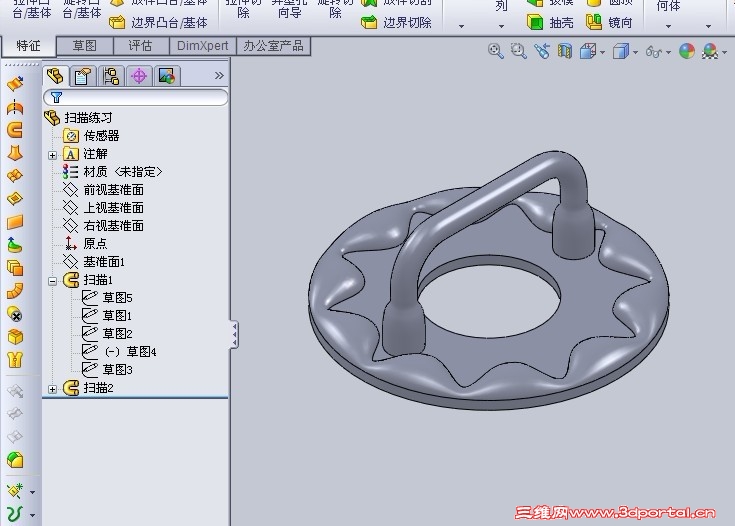This screenshot has width=735, height=526.
Task: Open the DisplayManager panel tab
Action: click(167, 76)
